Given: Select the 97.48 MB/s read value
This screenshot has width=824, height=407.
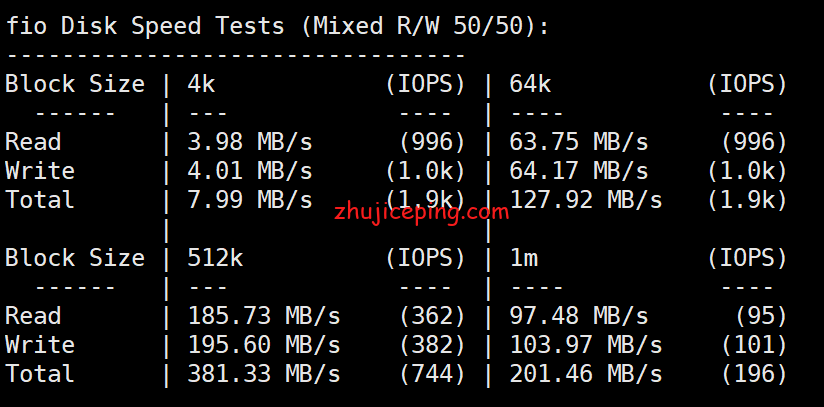Looking at the screenshot, I should (x=578, y=316).
